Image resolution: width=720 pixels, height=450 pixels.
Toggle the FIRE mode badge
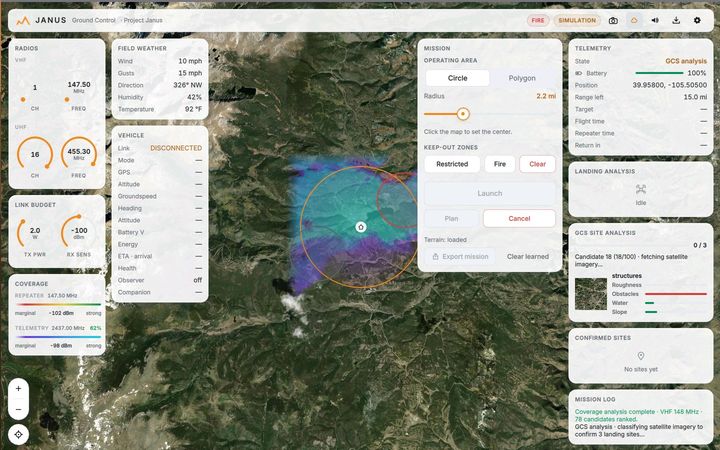pyautogui.click(x=538, y=21)
